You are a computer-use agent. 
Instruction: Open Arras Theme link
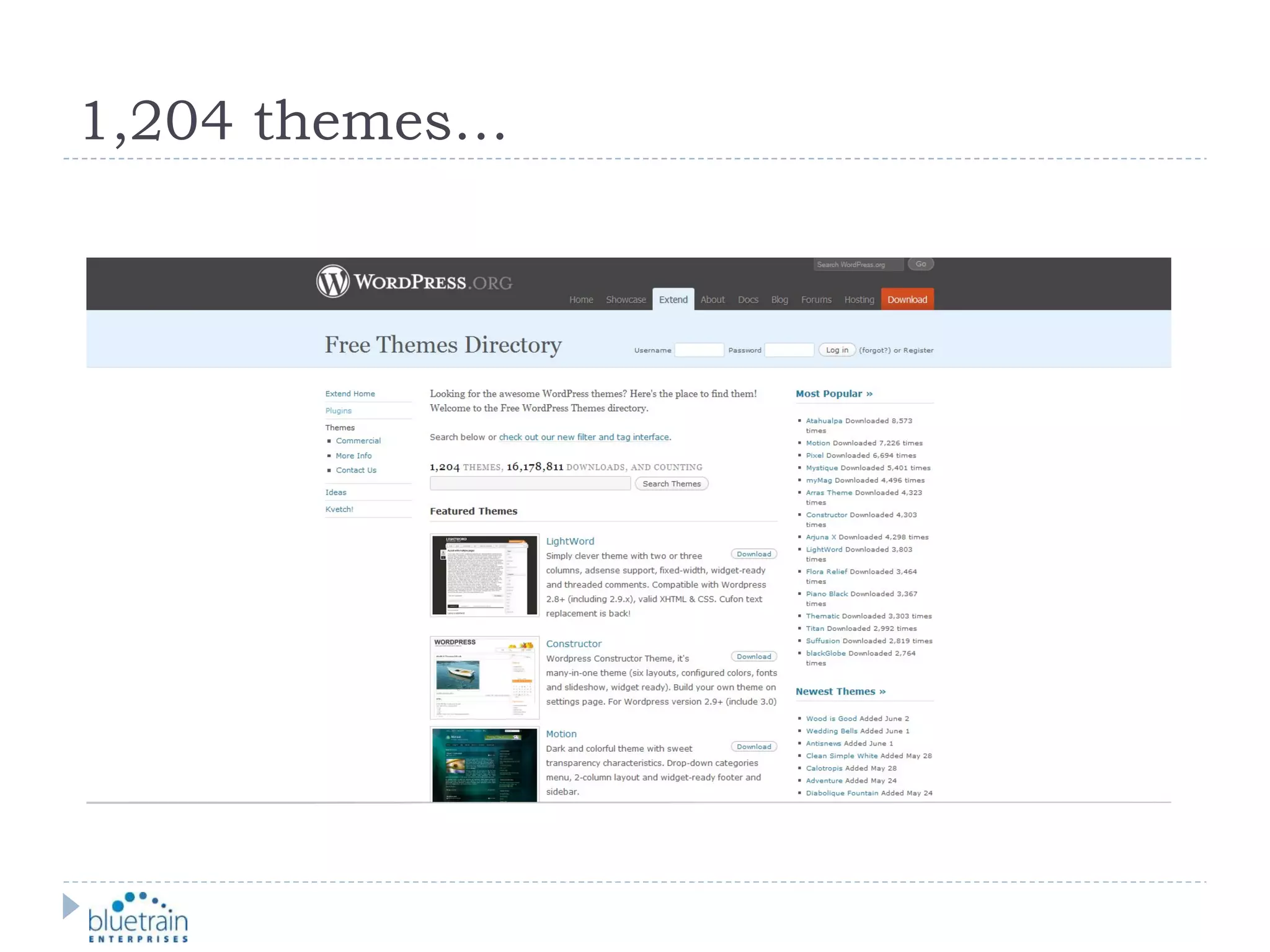pyautogui.click(x=829, y=493)
